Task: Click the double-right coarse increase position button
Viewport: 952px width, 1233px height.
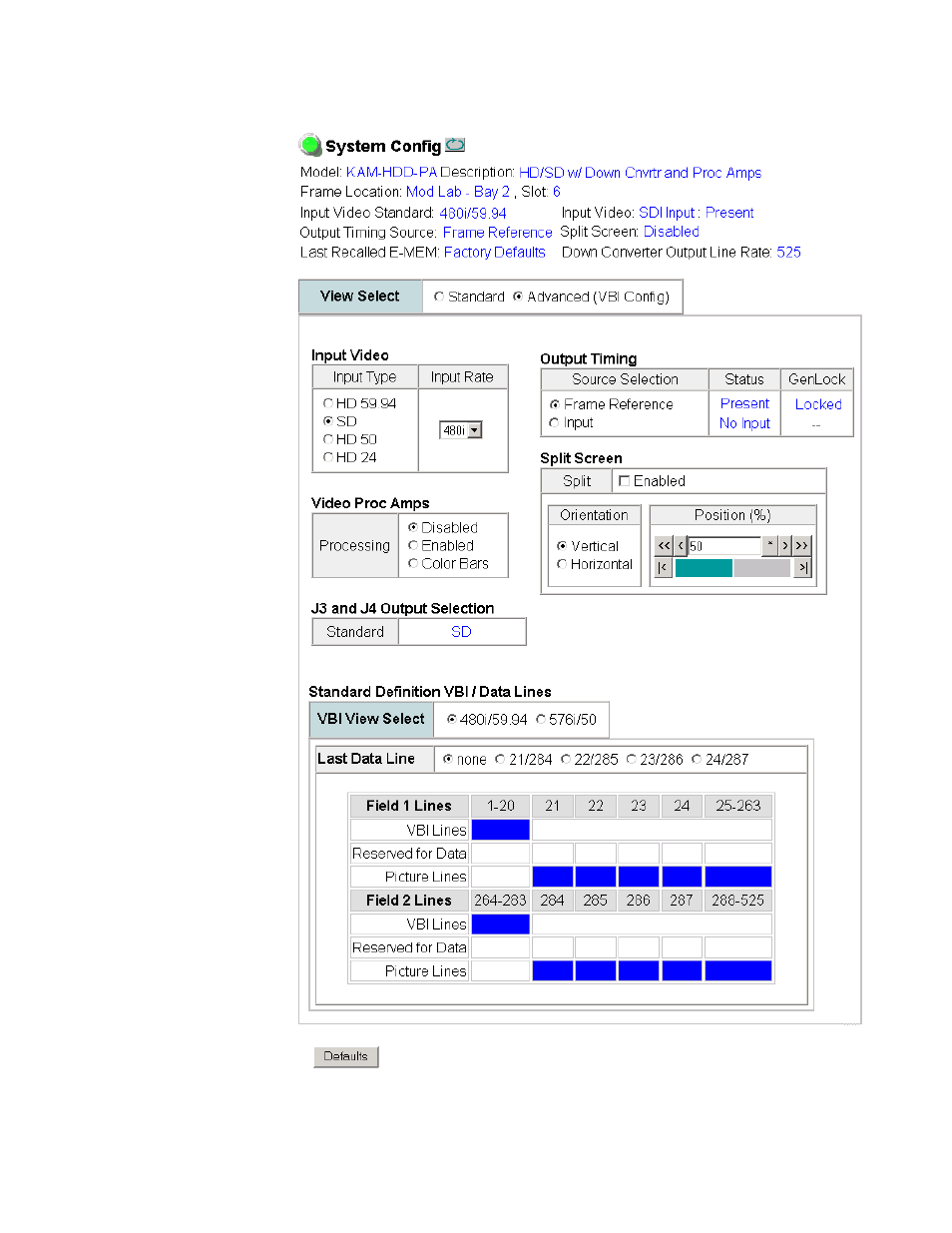Action: [x=801, y=545]
